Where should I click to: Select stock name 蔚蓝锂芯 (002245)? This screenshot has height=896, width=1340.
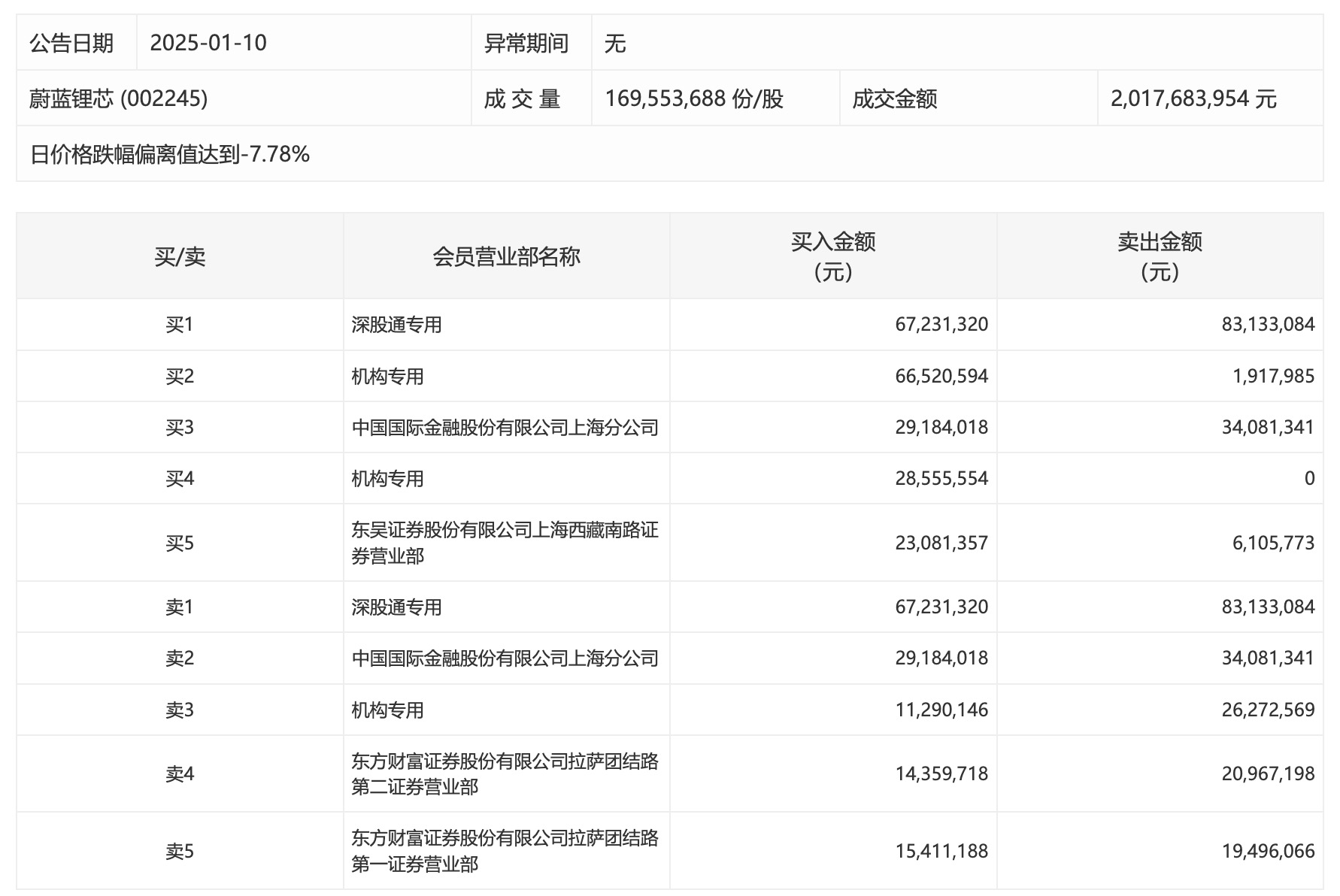tap(119, 98)
